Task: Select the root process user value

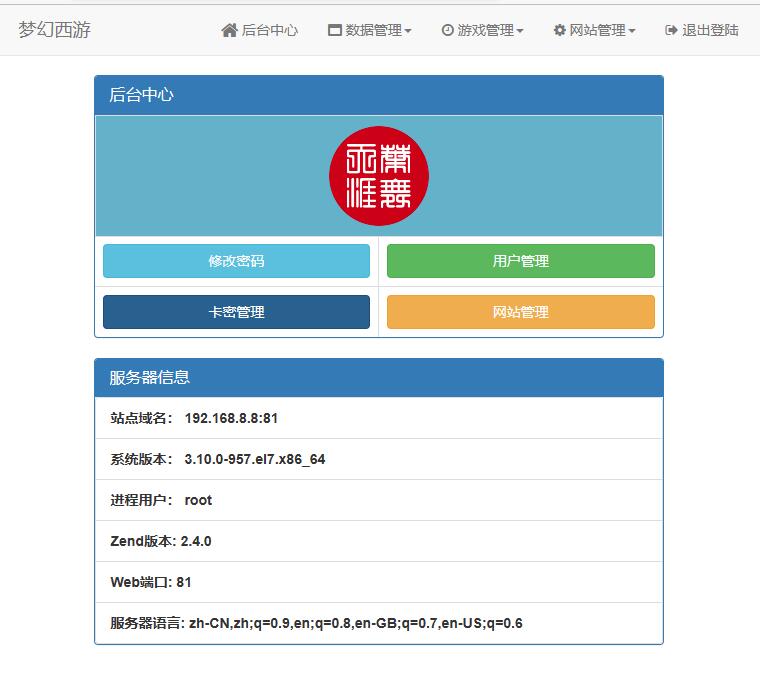Action: pyautogui.click(x=198, y=500)
